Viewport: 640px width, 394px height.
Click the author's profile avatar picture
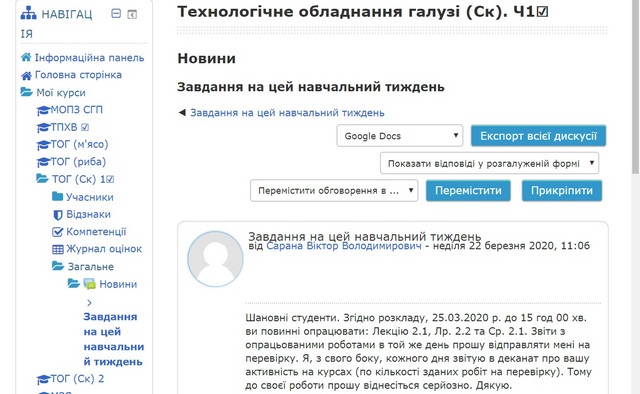(x=216, y=259)
